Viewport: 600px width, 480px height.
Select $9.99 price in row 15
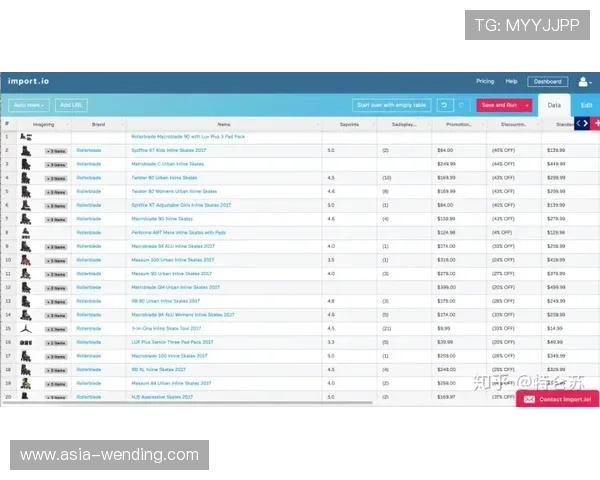tap(444, 328)
